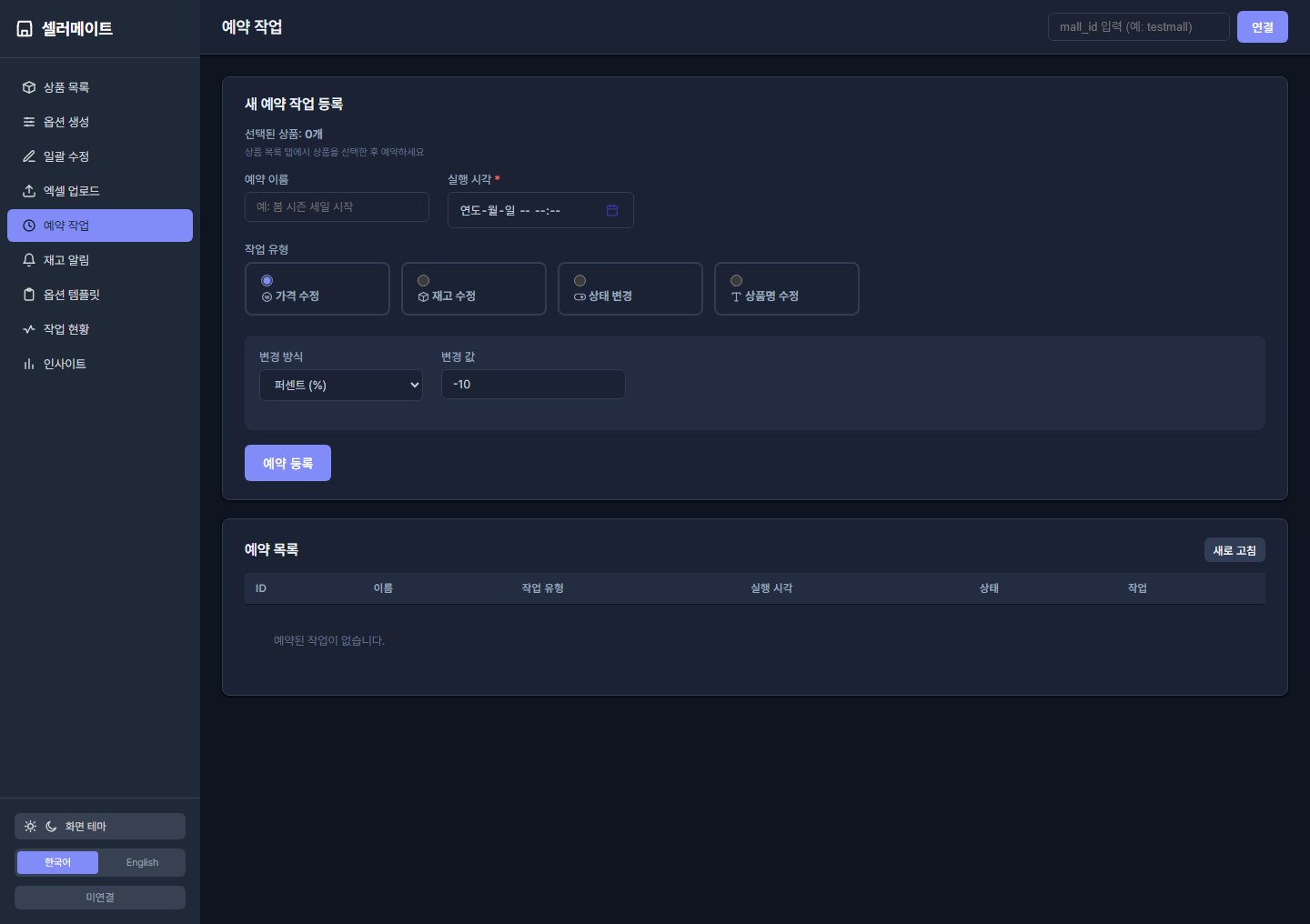Click the bar chart icon beside 인사이트
1310x924 pixels.
pos(29,364)
